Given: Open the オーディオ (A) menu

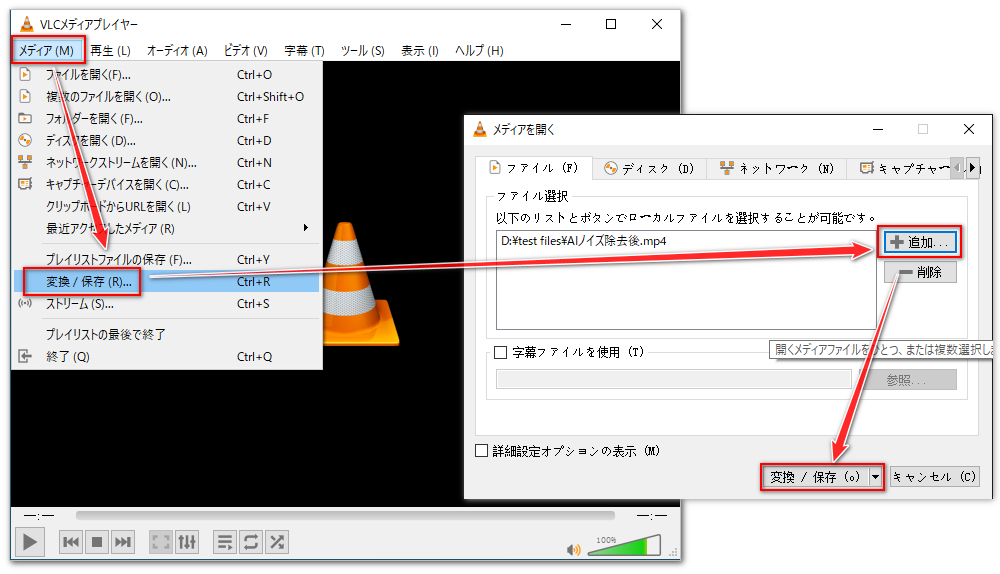Looking at the screenshot, I should point(177,50).
